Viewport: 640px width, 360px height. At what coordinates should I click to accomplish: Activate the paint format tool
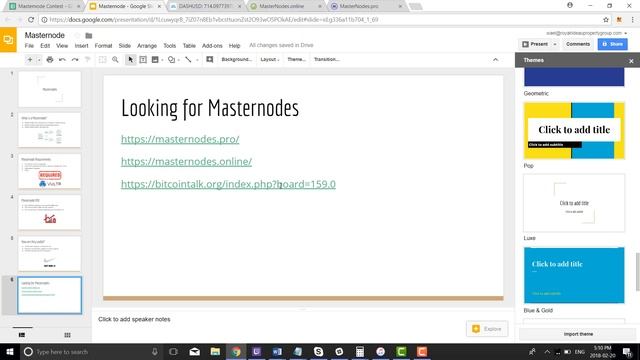87,60
